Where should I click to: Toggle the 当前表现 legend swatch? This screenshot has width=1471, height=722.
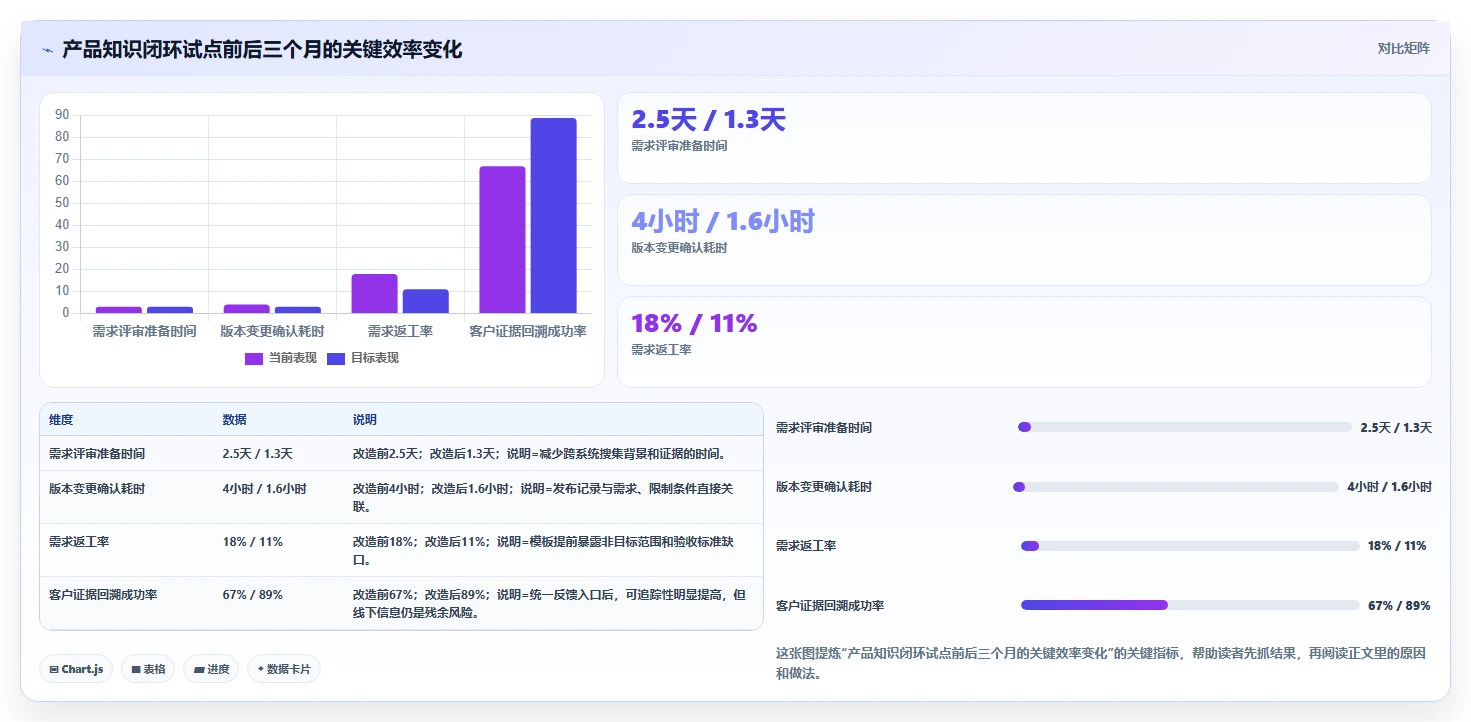(254, 358)
